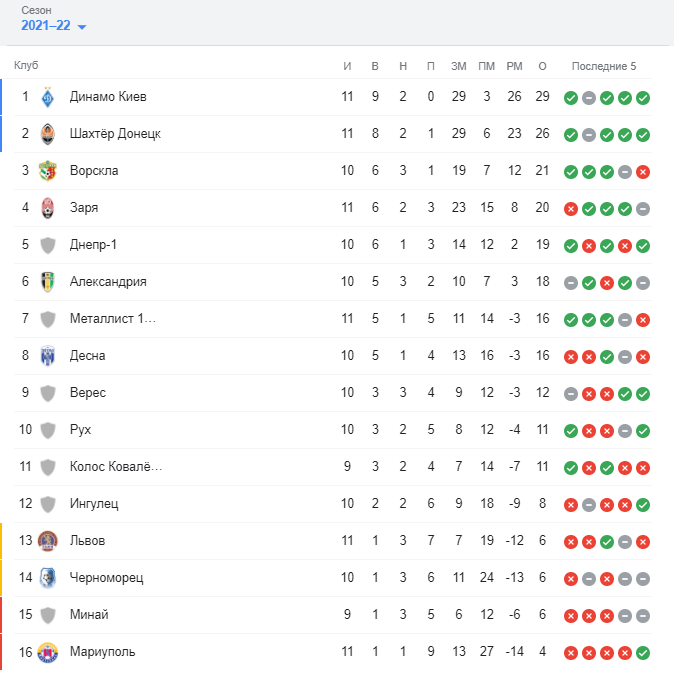Click Mariupol's latest green win icon
674x689 pixels.
point(643,653)
